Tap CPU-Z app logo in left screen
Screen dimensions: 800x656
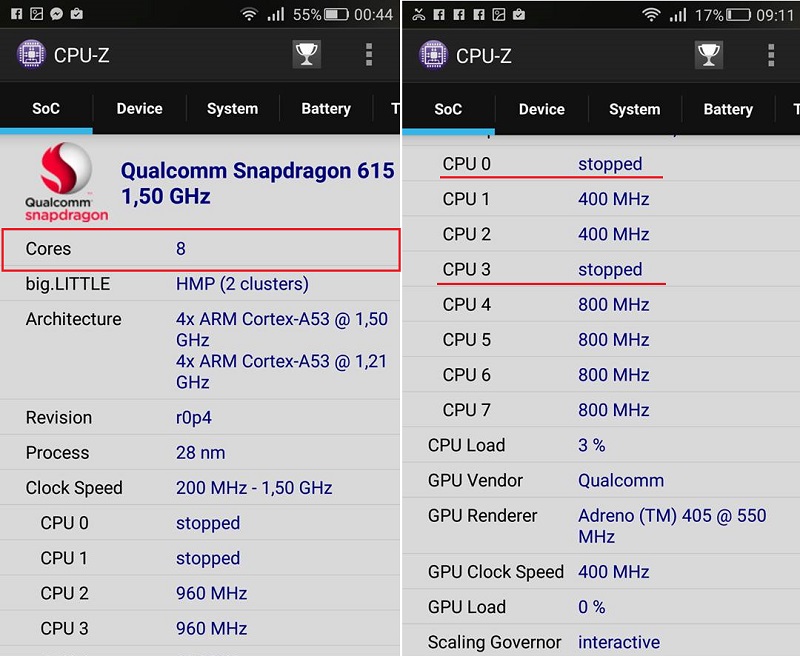[x=31, y=54]
